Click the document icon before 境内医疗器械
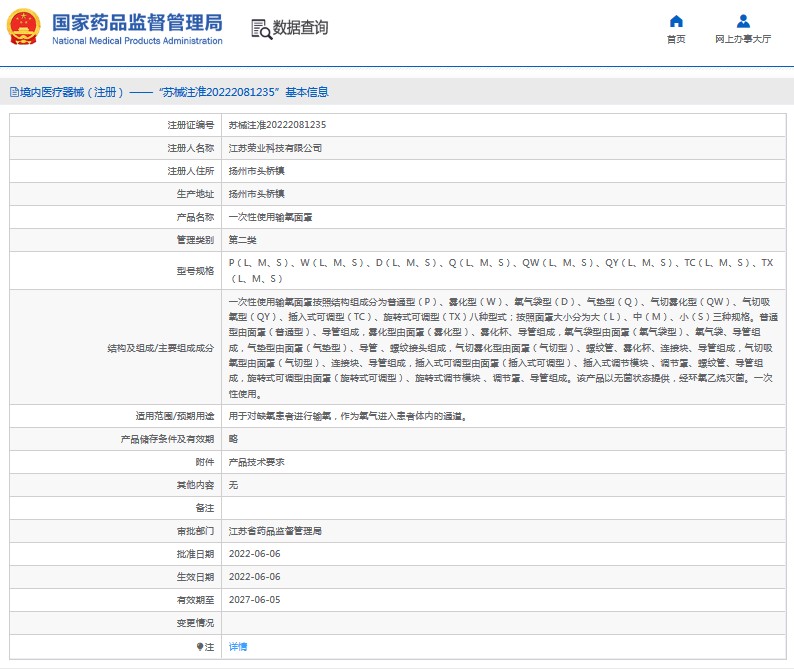The image size is (794, 669). [x=14, y=92]
